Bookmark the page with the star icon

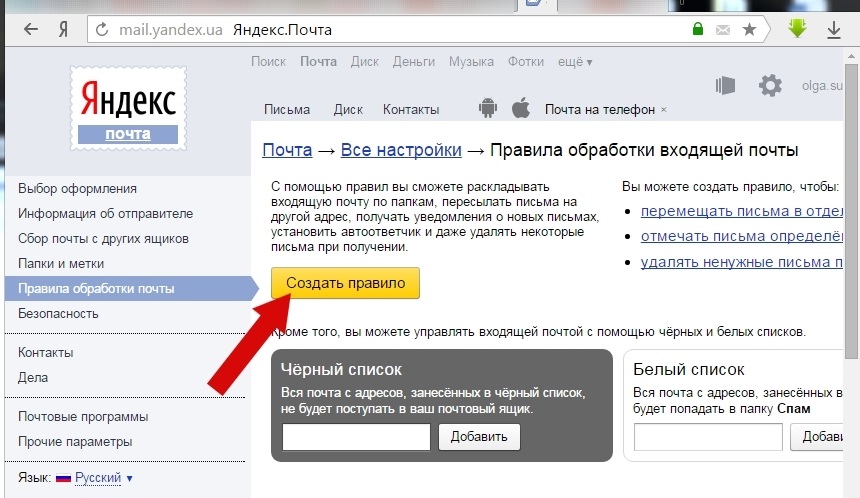[749, 29]
